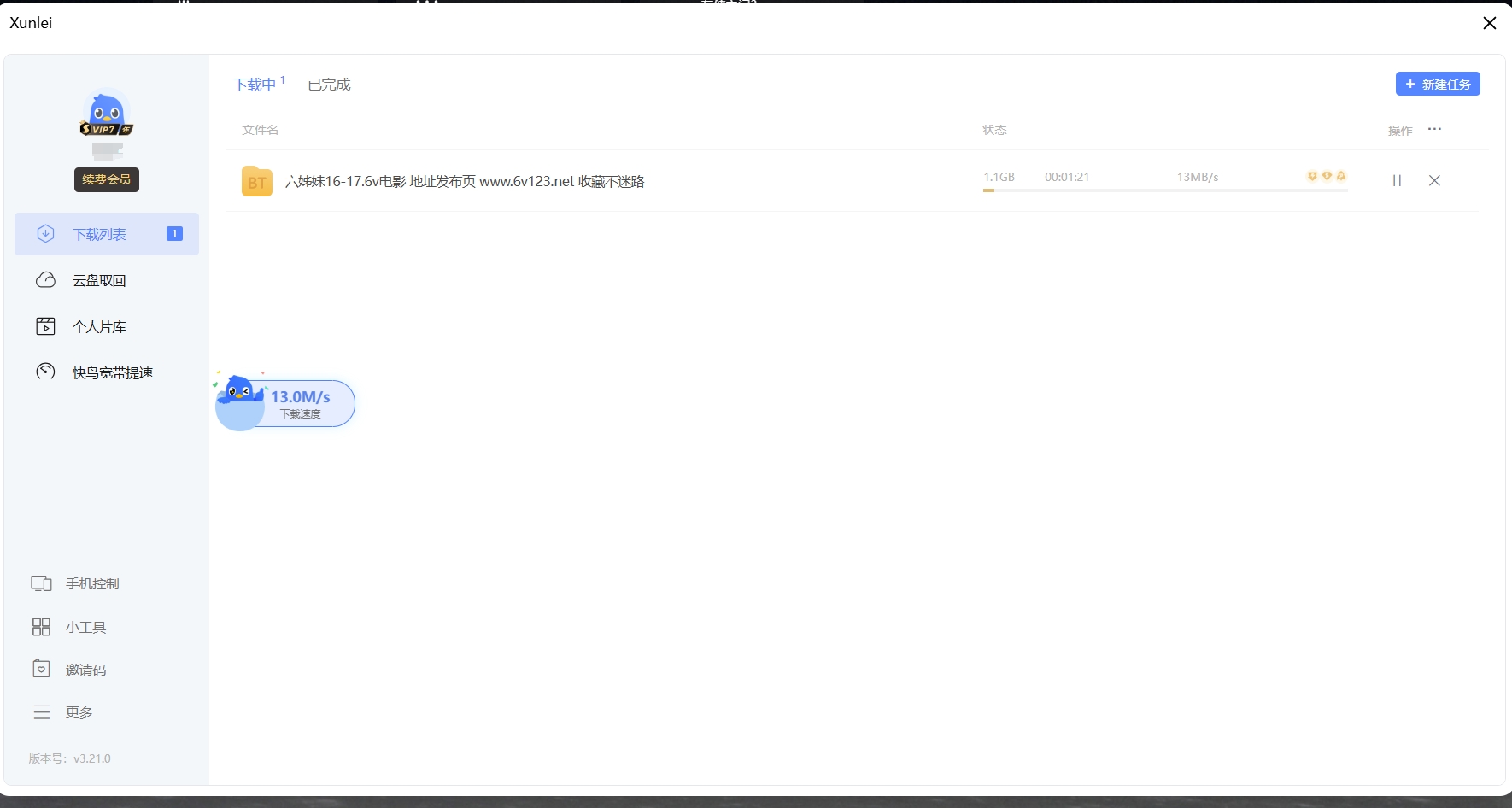Image resolution: width=1512 pixels, height=808 pixels.
Task: Open the 更多 more menu
Action: 79,712
